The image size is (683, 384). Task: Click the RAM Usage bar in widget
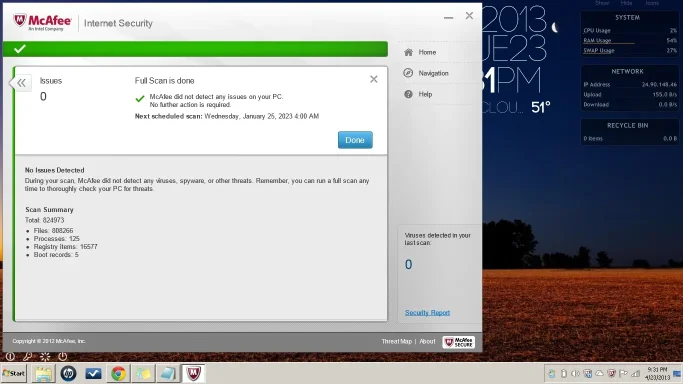click(x=630, y=40)
